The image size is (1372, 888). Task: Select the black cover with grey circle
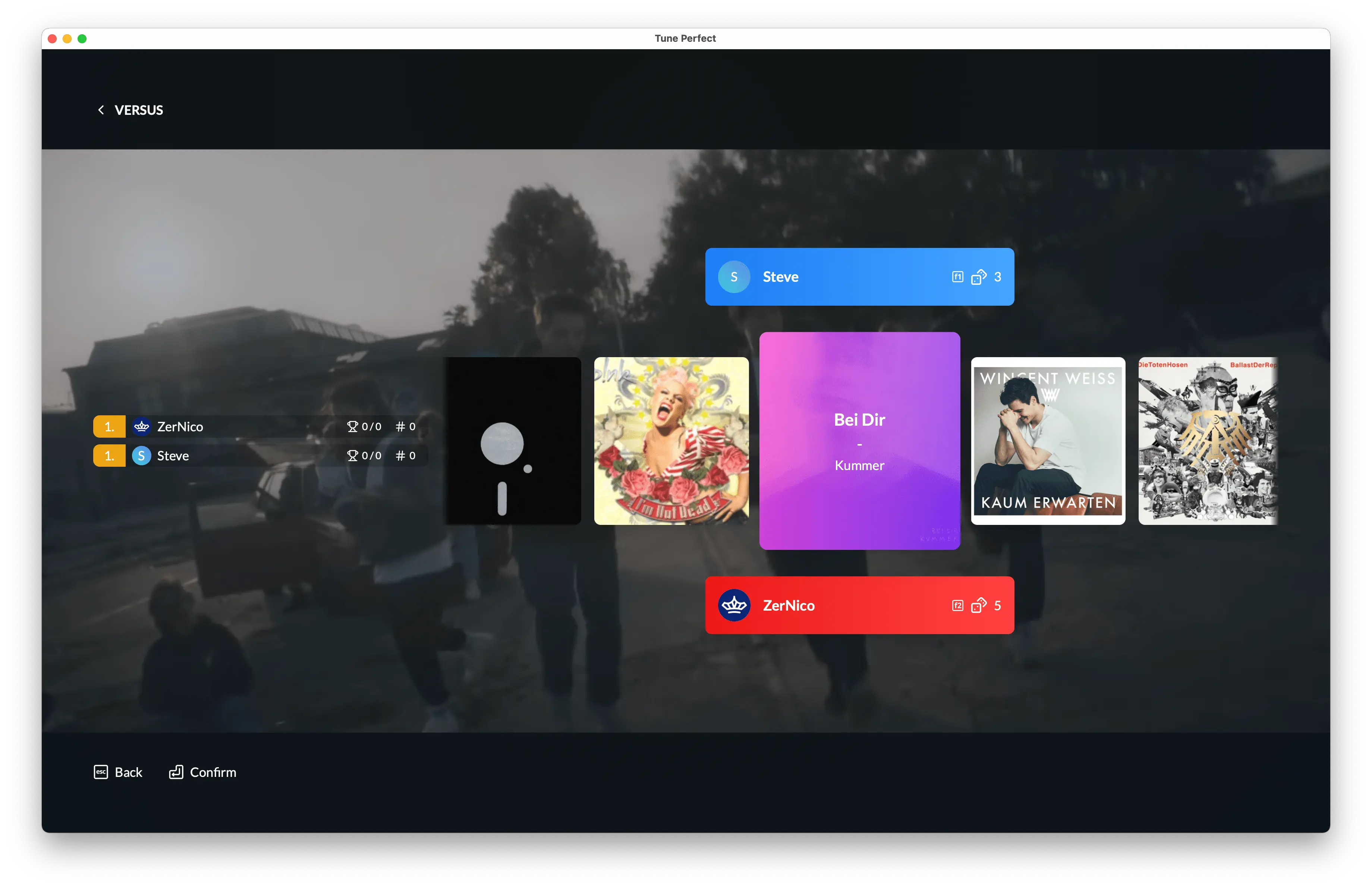(x=513, y=441)
